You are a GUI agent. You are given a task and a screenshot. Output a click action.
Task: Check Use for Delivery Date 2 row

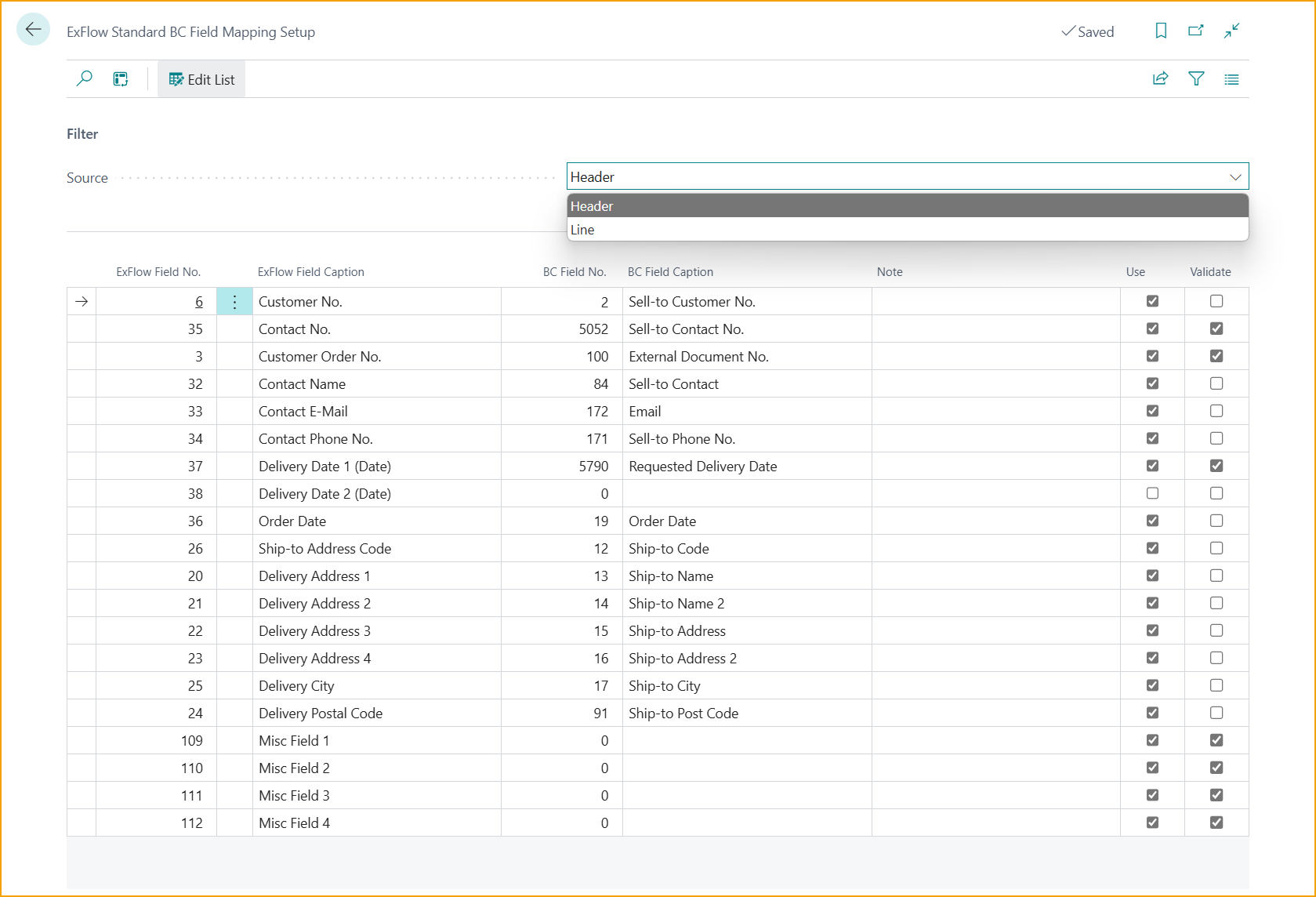[x=1152, y=493]
